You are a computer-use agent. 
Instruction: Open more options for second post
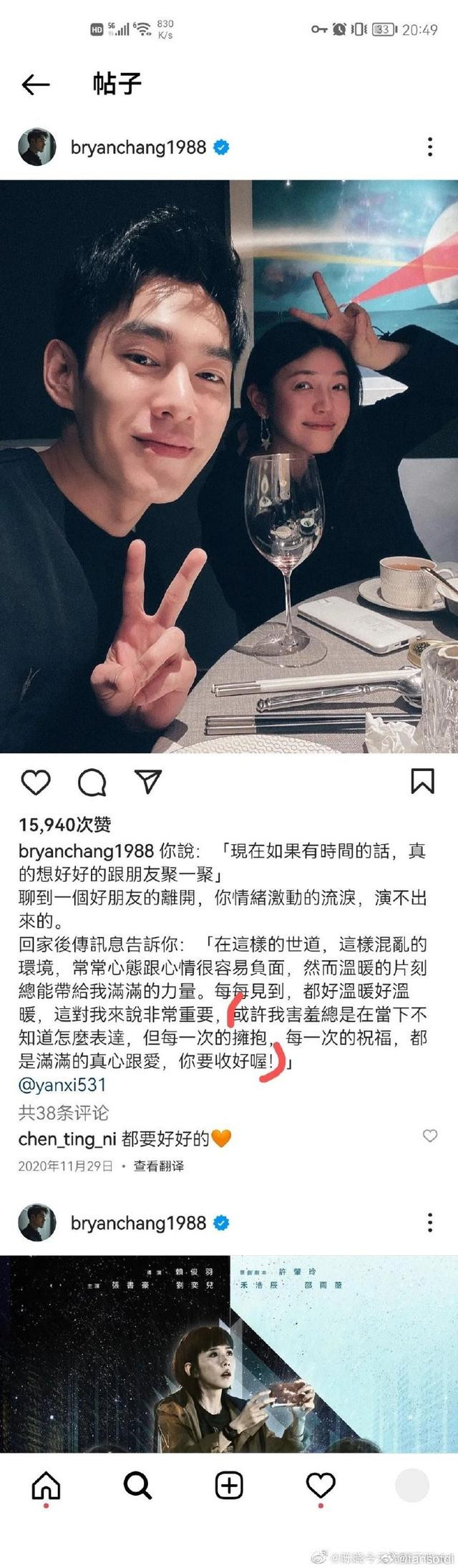pyautogui.click(x=429, y=1223)
